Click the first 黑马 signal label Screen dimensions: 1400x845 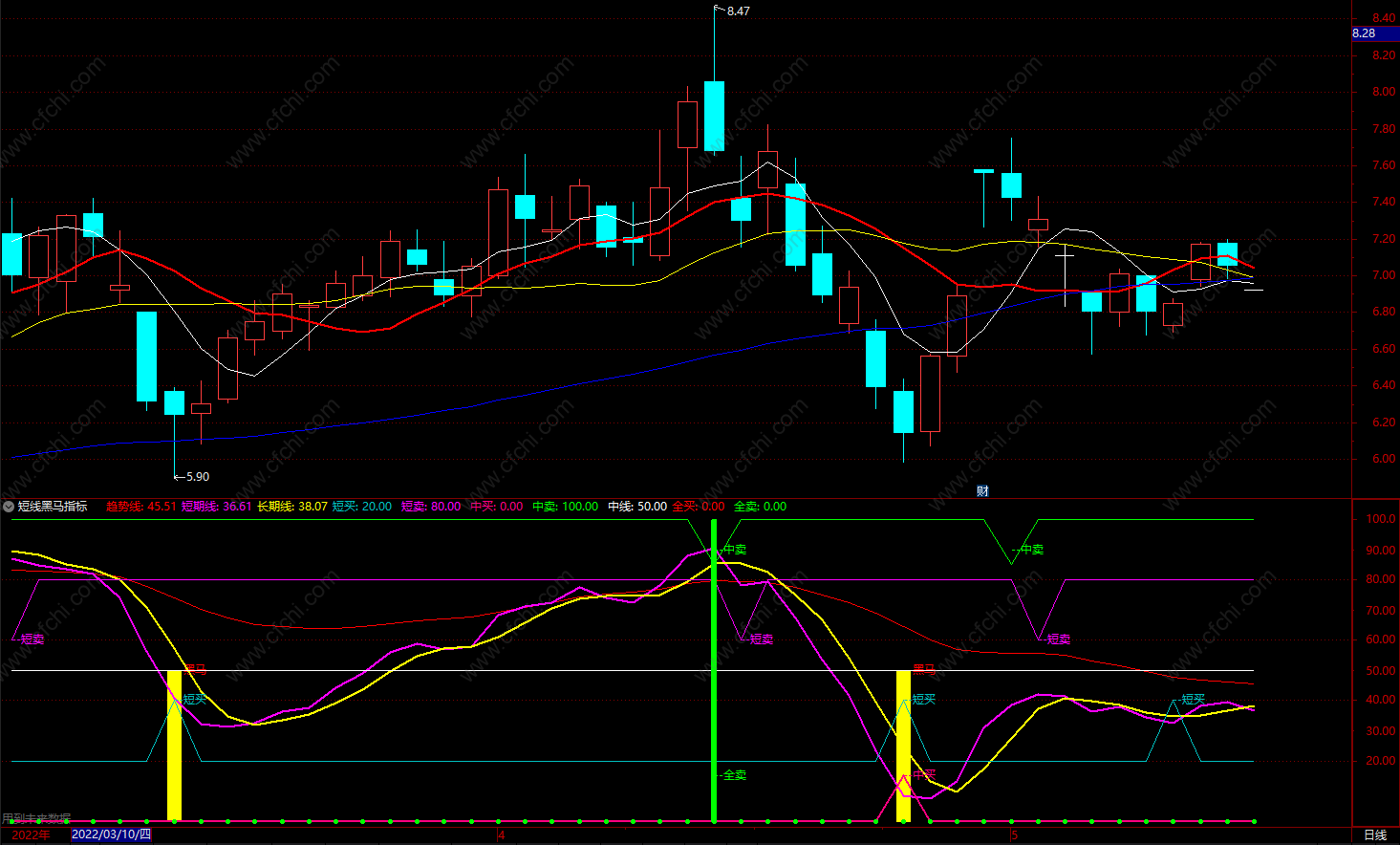tap(194, 670)
